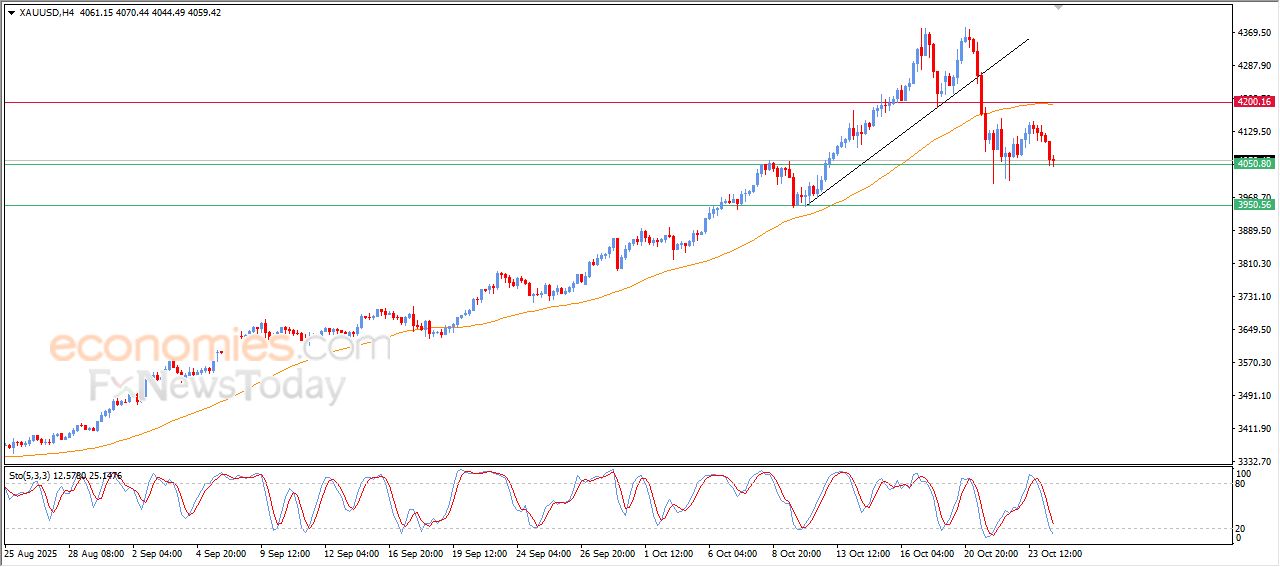The width and height of the screenshot is (1280, 567).
Task: Click the last candlestick on the chart
Action: 1054,160
